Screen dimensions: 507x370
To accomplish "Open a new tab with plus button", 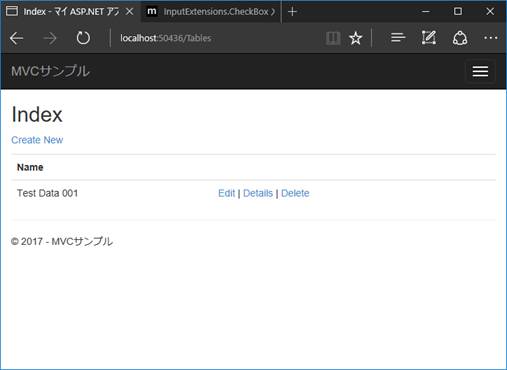I will click(x=292, y=12).
